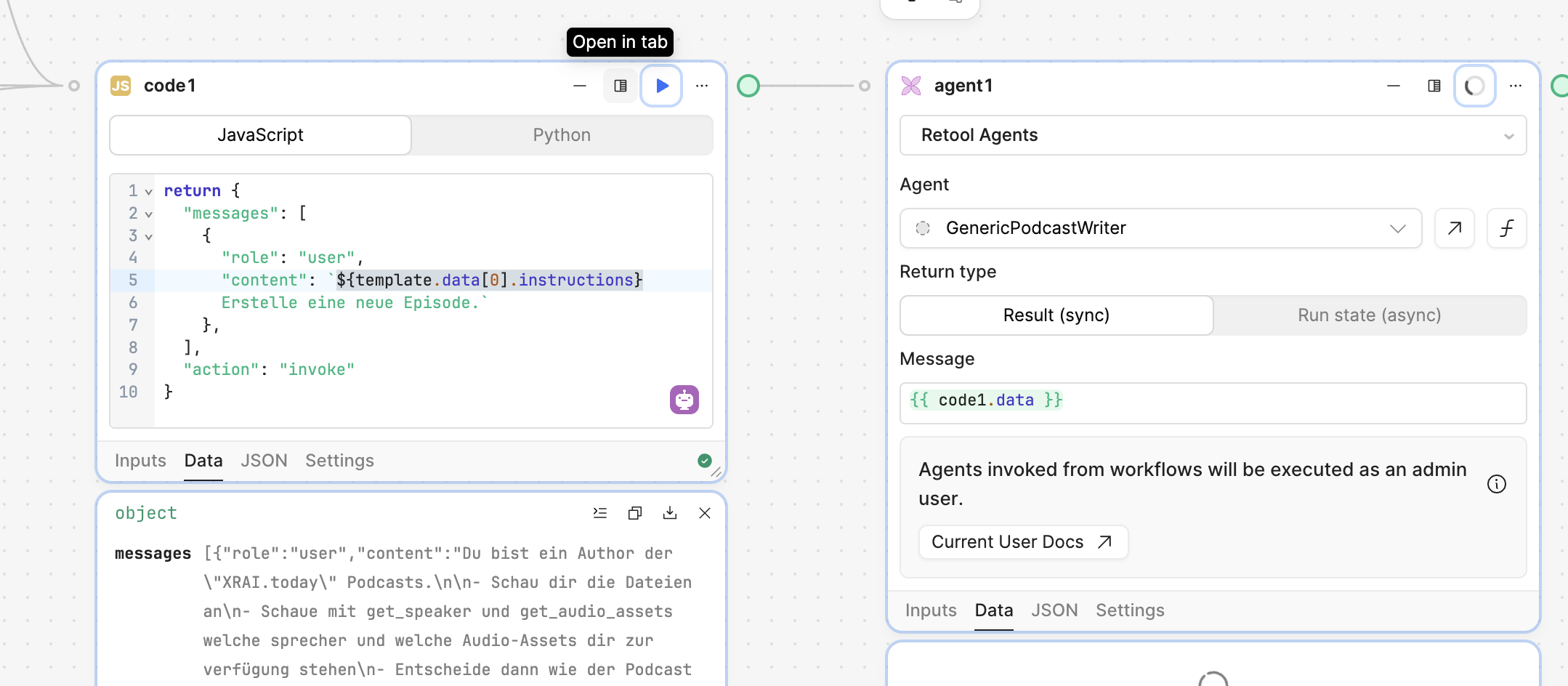Screen dimensions: 1568x686
Task: Fold messages array at line 2
Action: (x=148, y=214)
